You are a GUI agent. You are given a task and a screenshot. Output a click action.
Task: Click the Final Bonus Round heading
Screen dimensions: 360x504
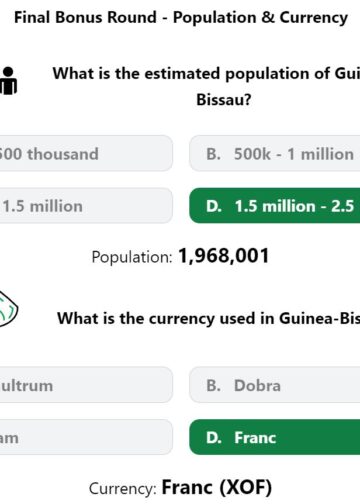tap(181, 18)
